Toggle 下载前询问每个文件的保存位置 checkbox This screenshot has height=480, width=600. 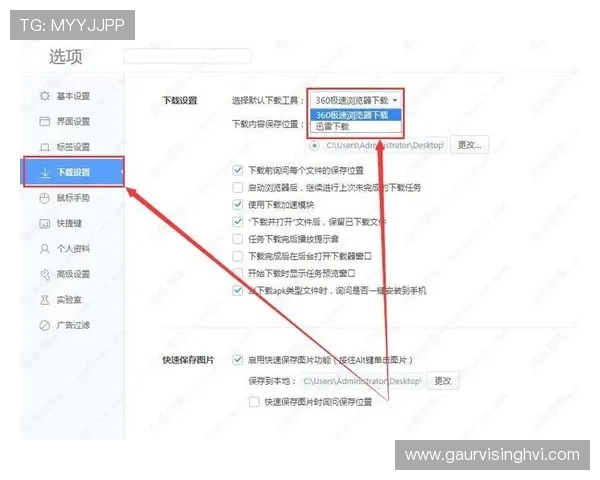point(238,170)
